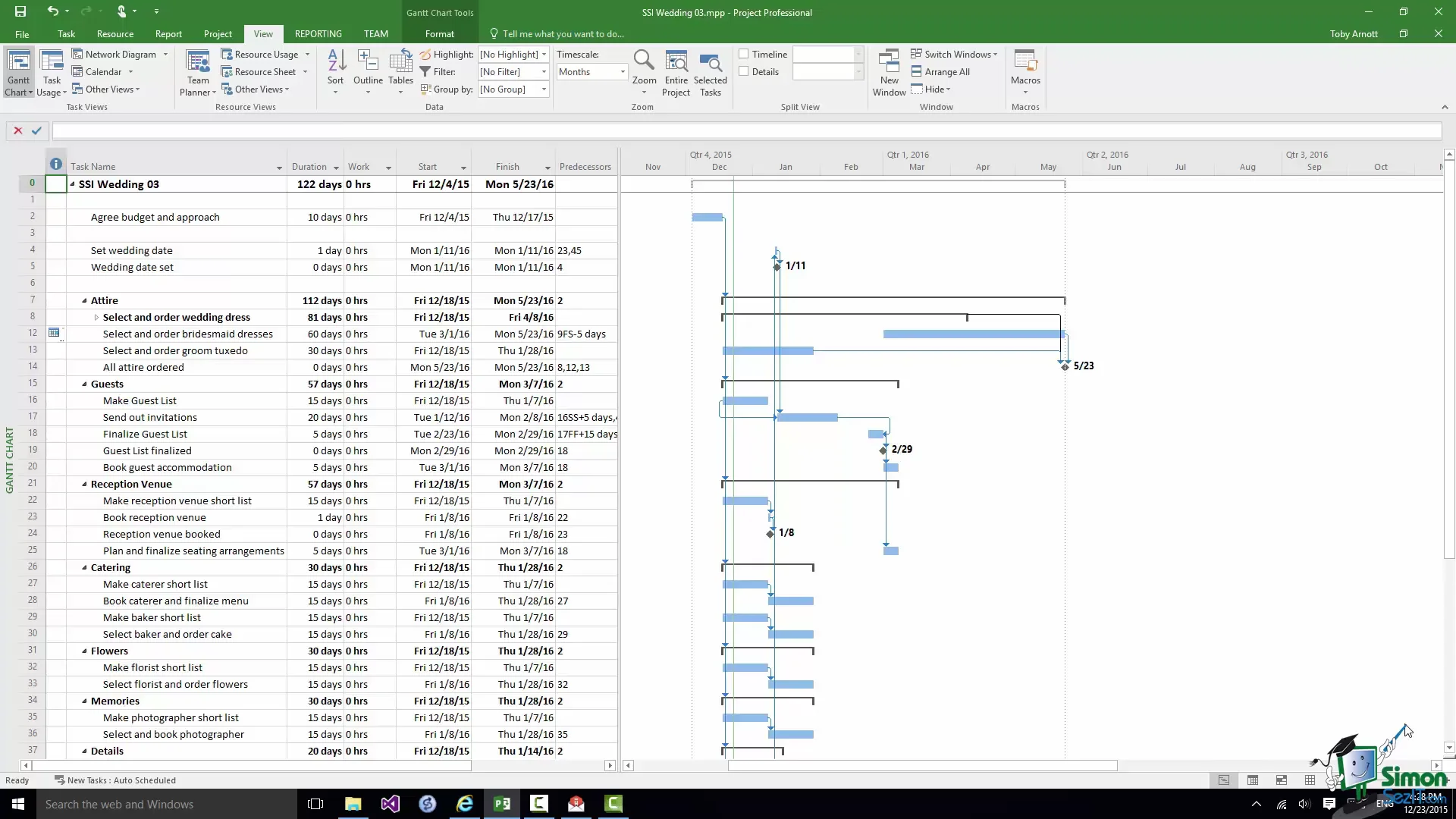Screen dimensions: 1456x819
Task: Expand Select and order wedding dress task
Action: click(x=96, y=318)
